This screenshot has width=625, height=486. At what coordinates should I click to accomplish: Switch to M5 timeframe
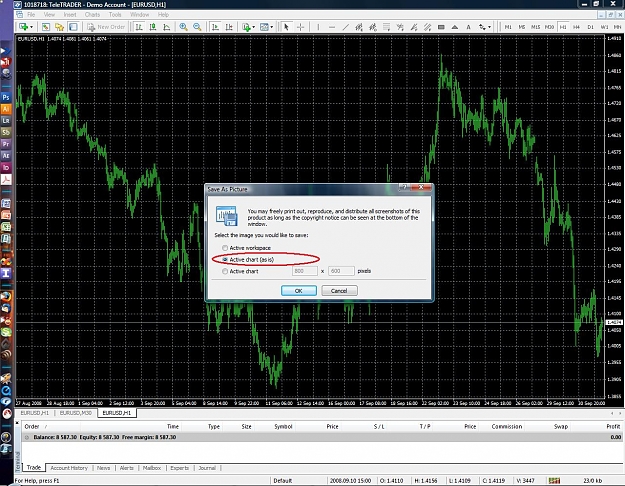point(522,27)
